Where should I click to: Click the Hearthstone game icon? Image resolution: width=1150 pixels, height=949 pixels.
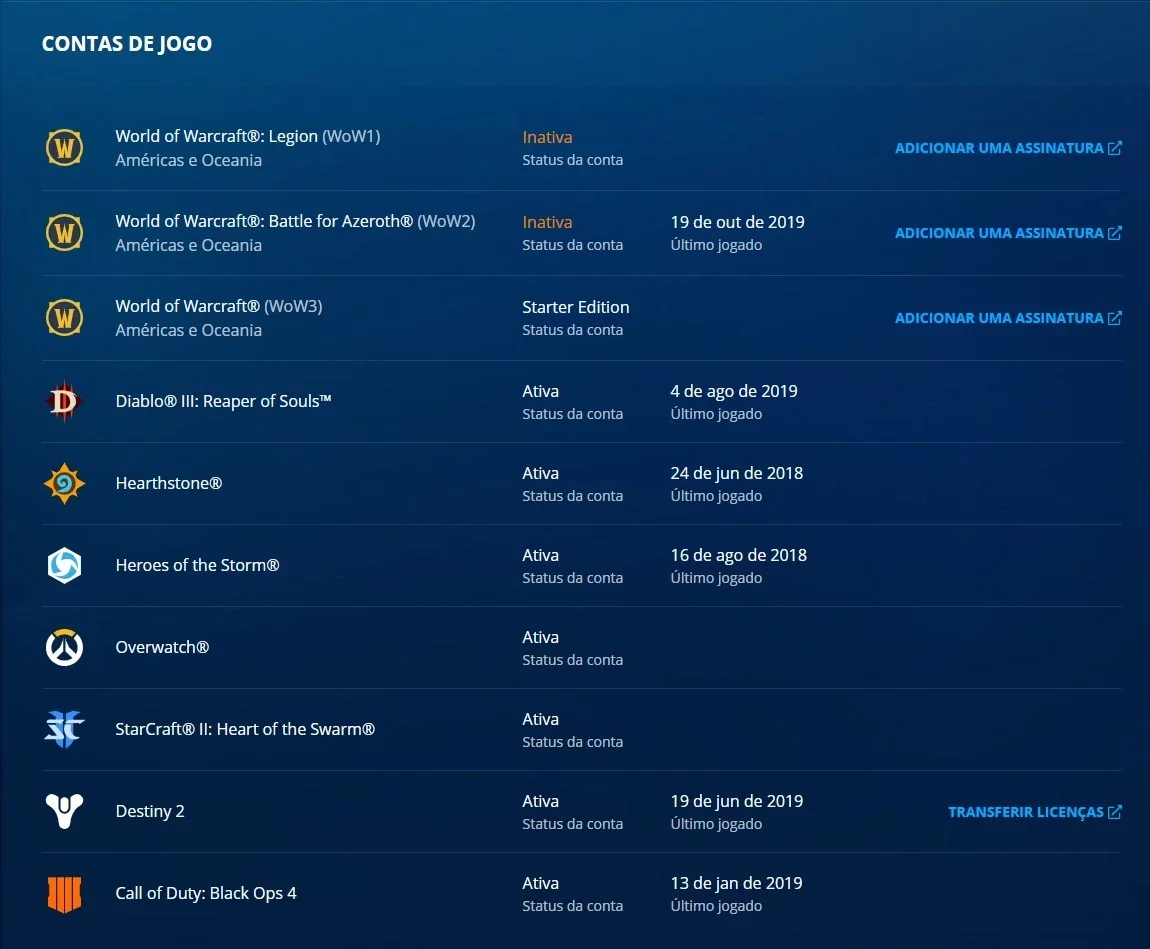coord(65,483)
